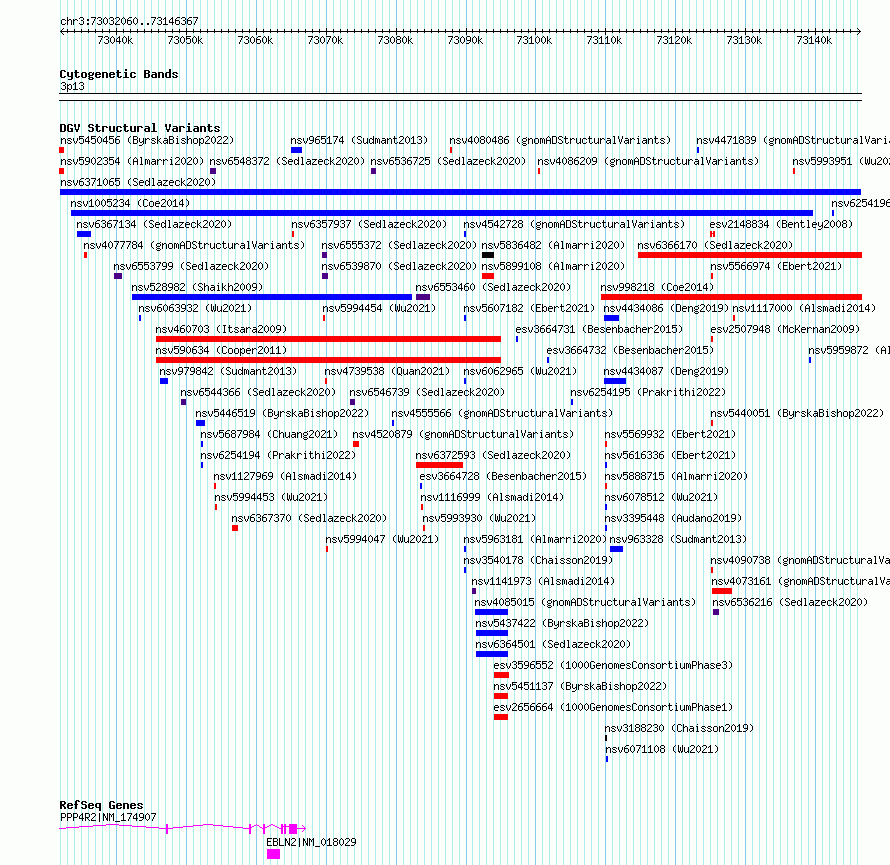The width and height of the screenshot is (890, 865).
Task: Click esv3596552 (1000GenomesConsortiumPhase3) label
Action: pyautogui.click(x=613, y=665)
